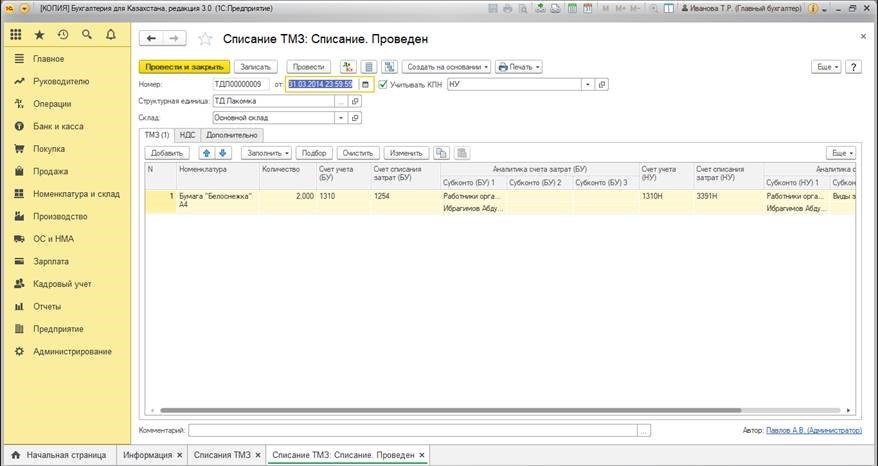
Task: Switch to the НДС tab
Action: [x=187, y=135]
